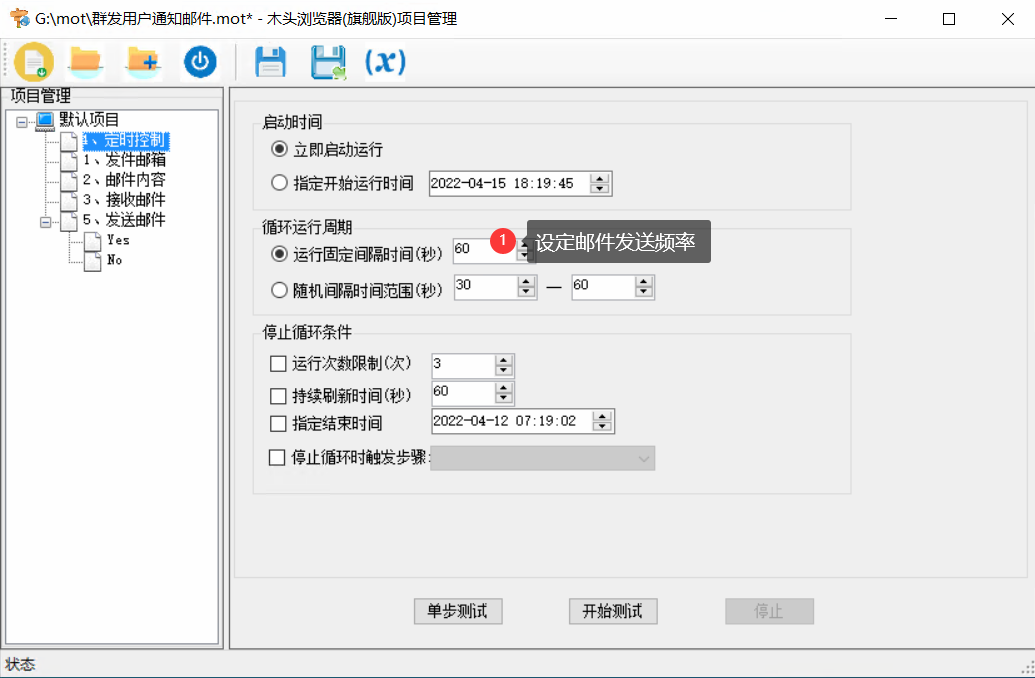Image resolution: width=1035 pixels, height=678 pixels.
Task: Click spinner of 持续刷新时间 value 60
Action: [504, 393]
